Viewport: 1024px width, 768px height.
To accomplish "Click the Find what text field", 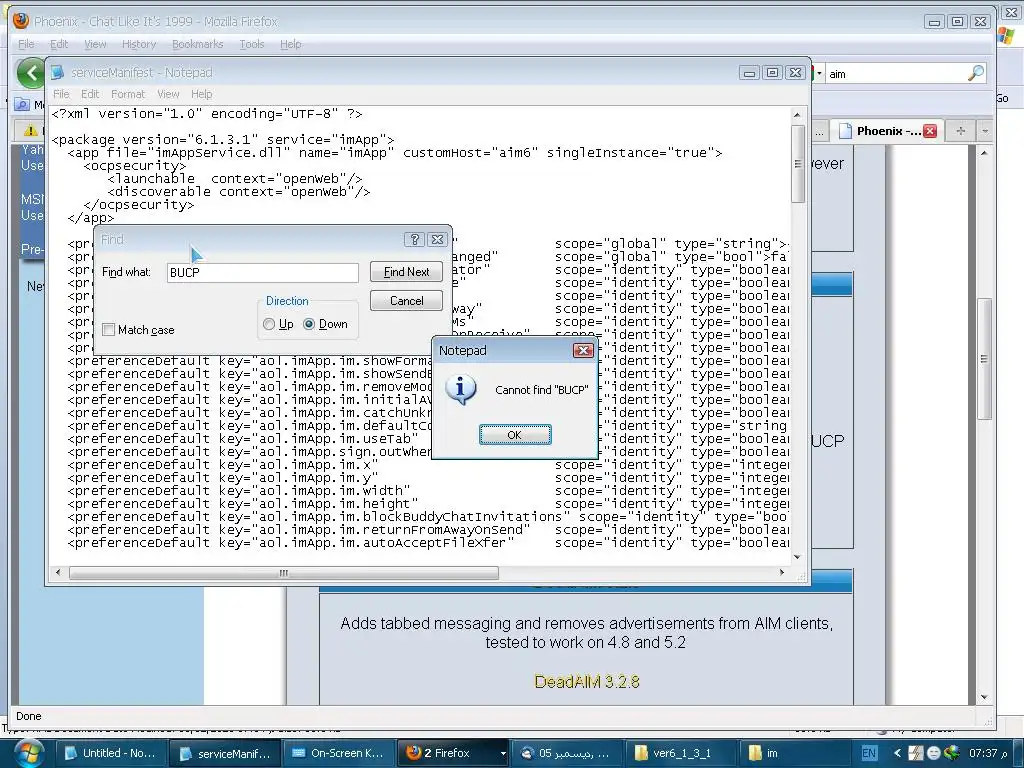I will click(x=263, y=272).
